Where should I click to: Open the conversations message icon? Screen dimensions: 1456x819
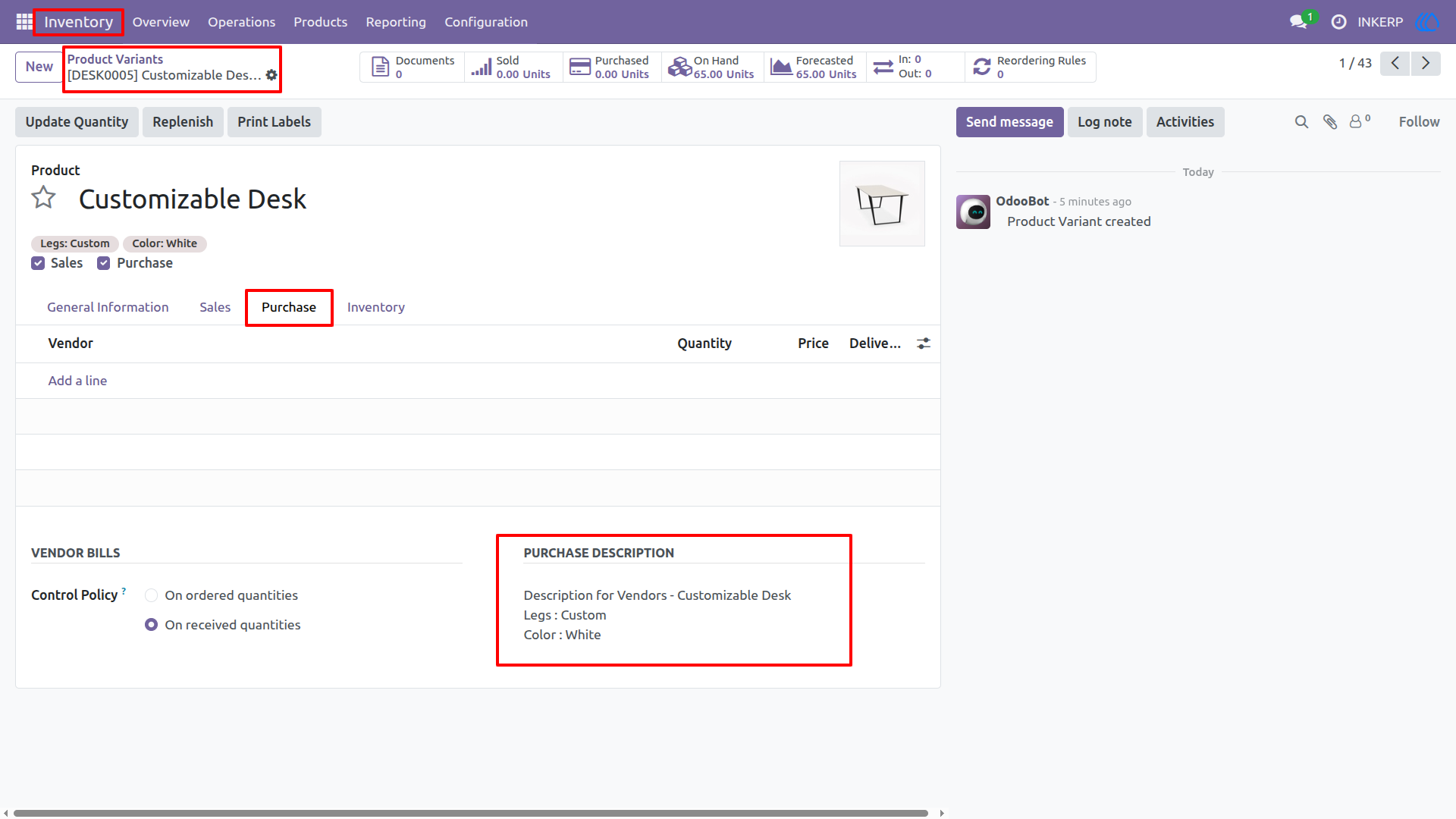pyautogui.click(x=1299, y=22)
